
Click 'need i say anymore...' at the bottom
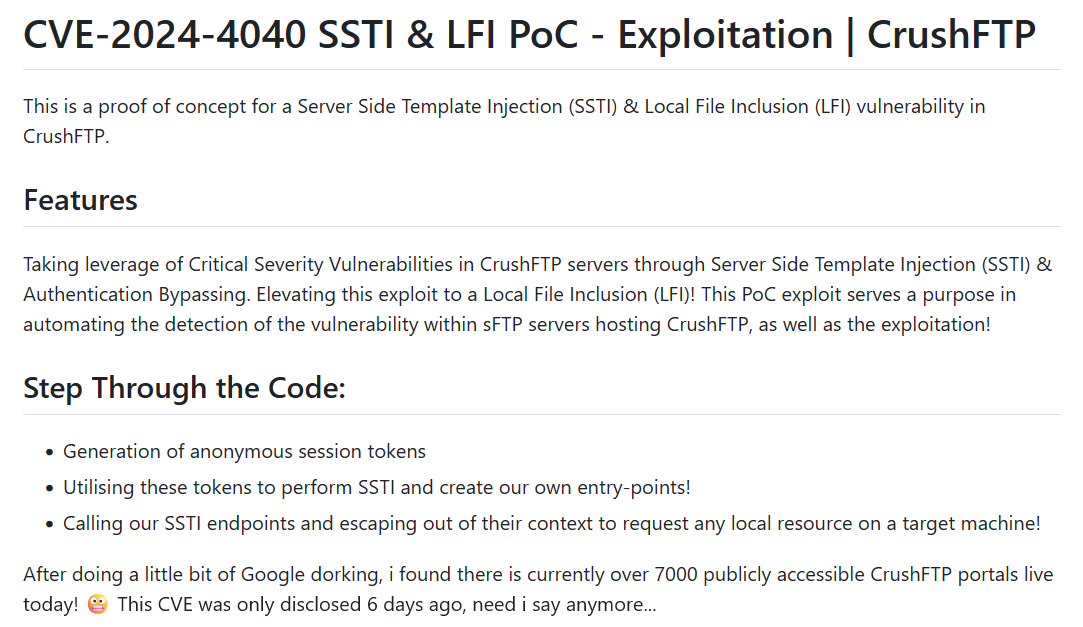pos(565,606)
